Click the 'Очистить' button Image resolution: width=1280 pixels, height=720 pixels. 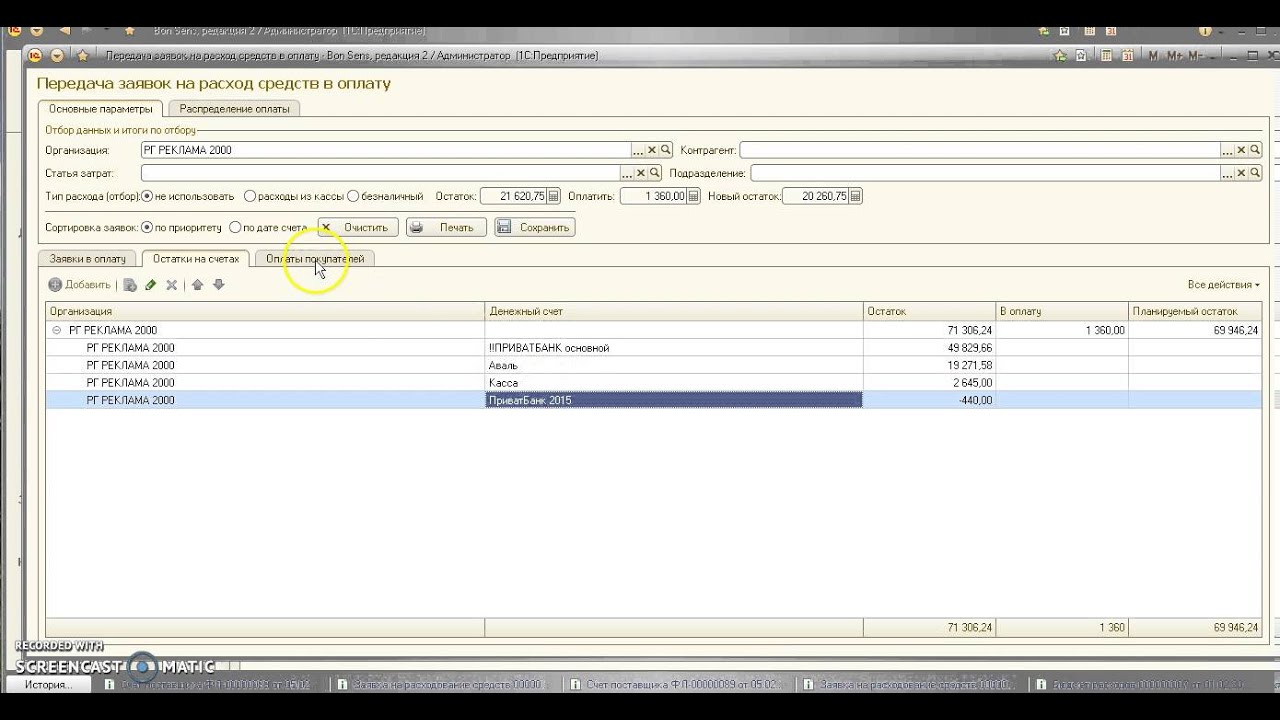(358, 227)
